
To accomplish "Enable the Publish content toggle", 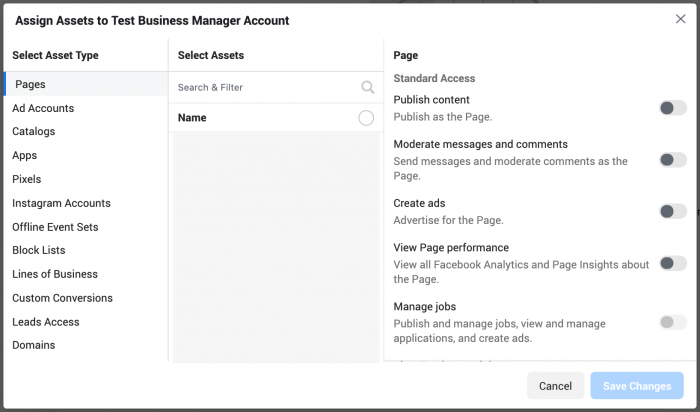I will click(673, 108).
